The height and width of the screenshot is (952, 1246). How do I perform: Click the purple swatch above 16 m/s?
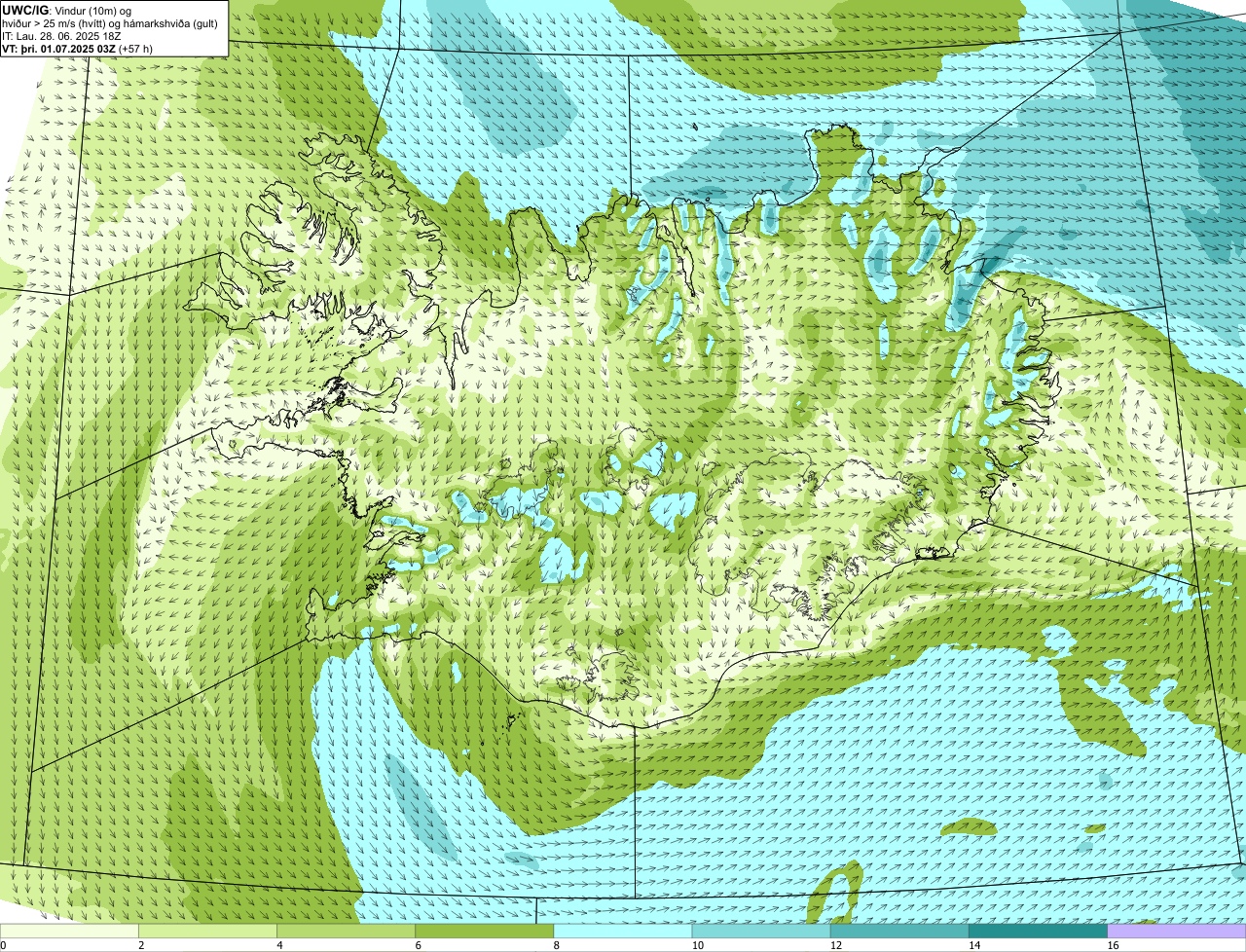click(x=1177, y=931)
